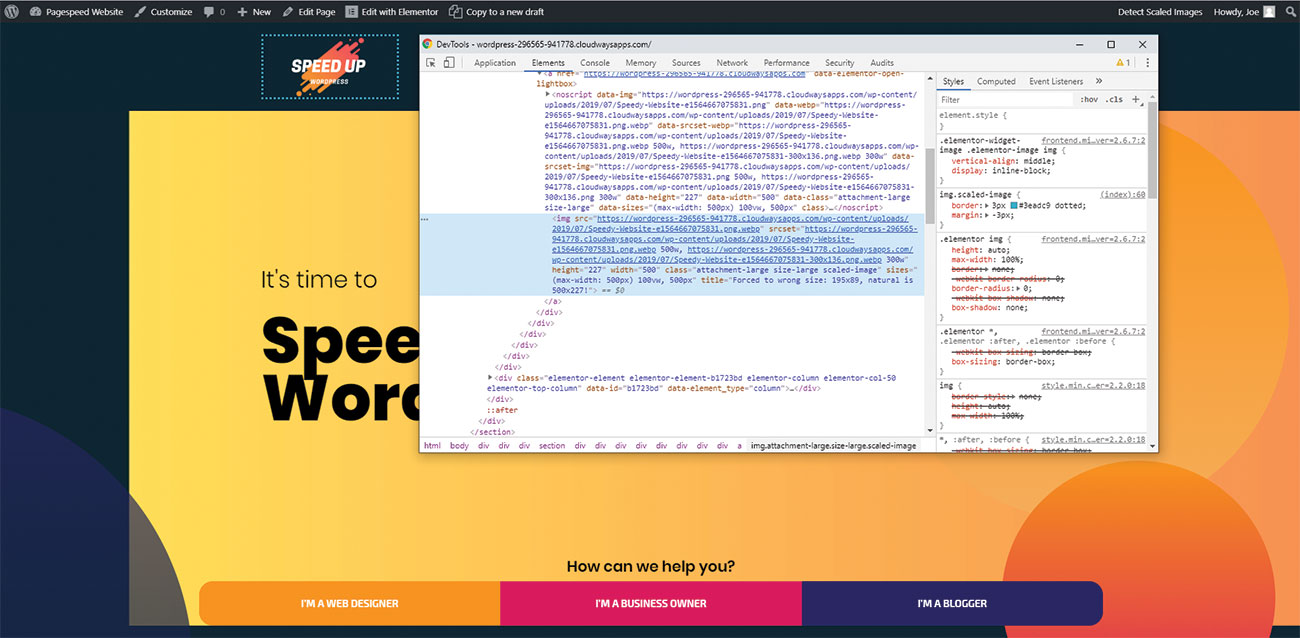The width and height of the screenshot is (1300, 638).
Task: Toggle the :hov element state panel
Action: coord(1089,100)
